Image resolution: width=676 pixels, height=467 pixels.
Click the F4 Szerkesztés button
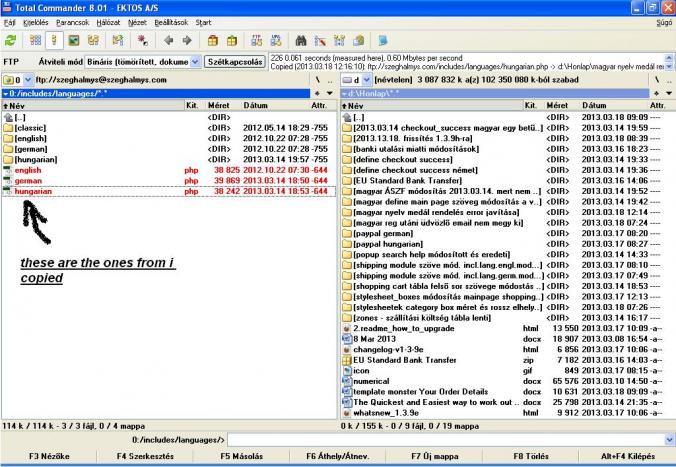pyautogui.click(x=145, y=456)
